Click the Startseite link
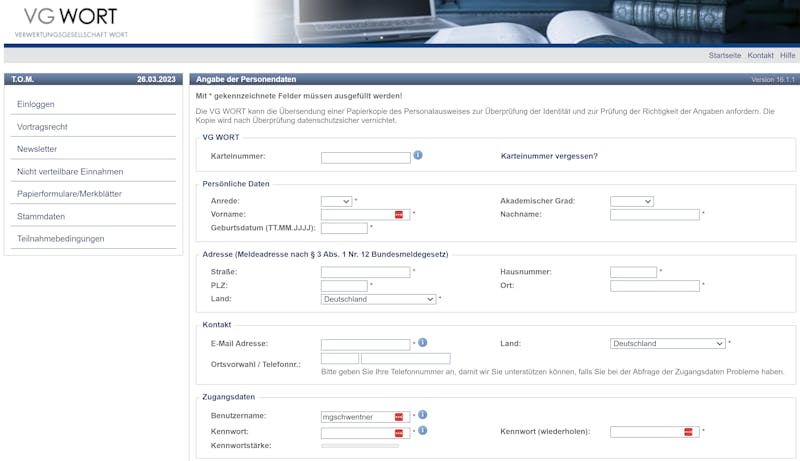The height and width of the screenshot is (461, 800). [x=724, y=55]
